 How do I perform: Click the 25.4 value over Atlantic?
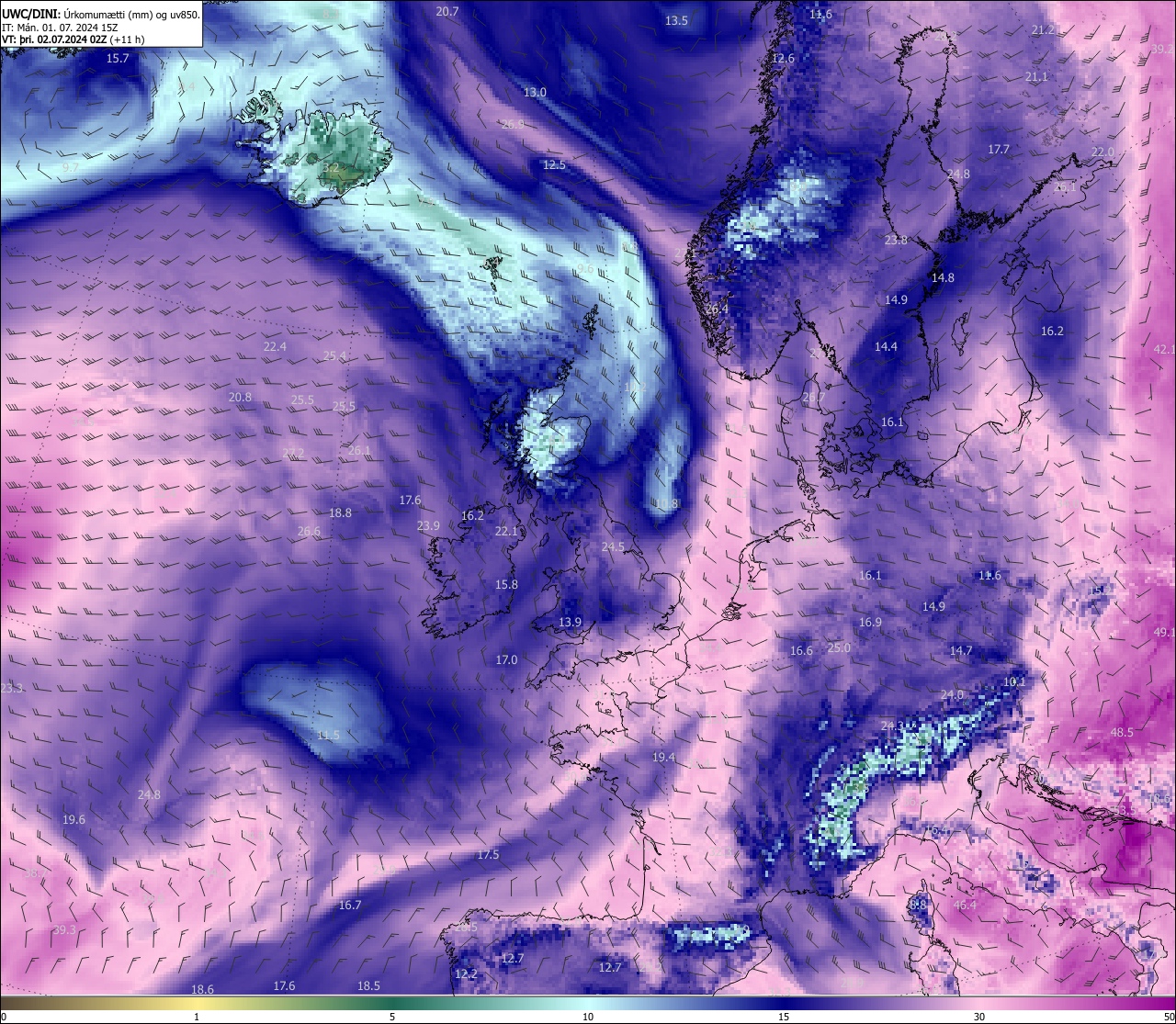(x=335, y=355)
